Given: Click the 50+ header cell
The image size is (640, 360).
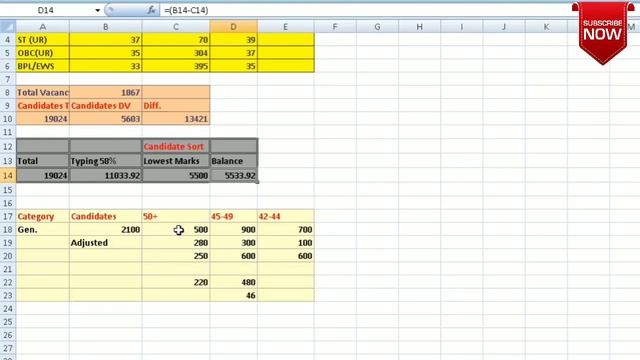Looking at the screenshot, I should pyautogui.click(x=176, y=216).
